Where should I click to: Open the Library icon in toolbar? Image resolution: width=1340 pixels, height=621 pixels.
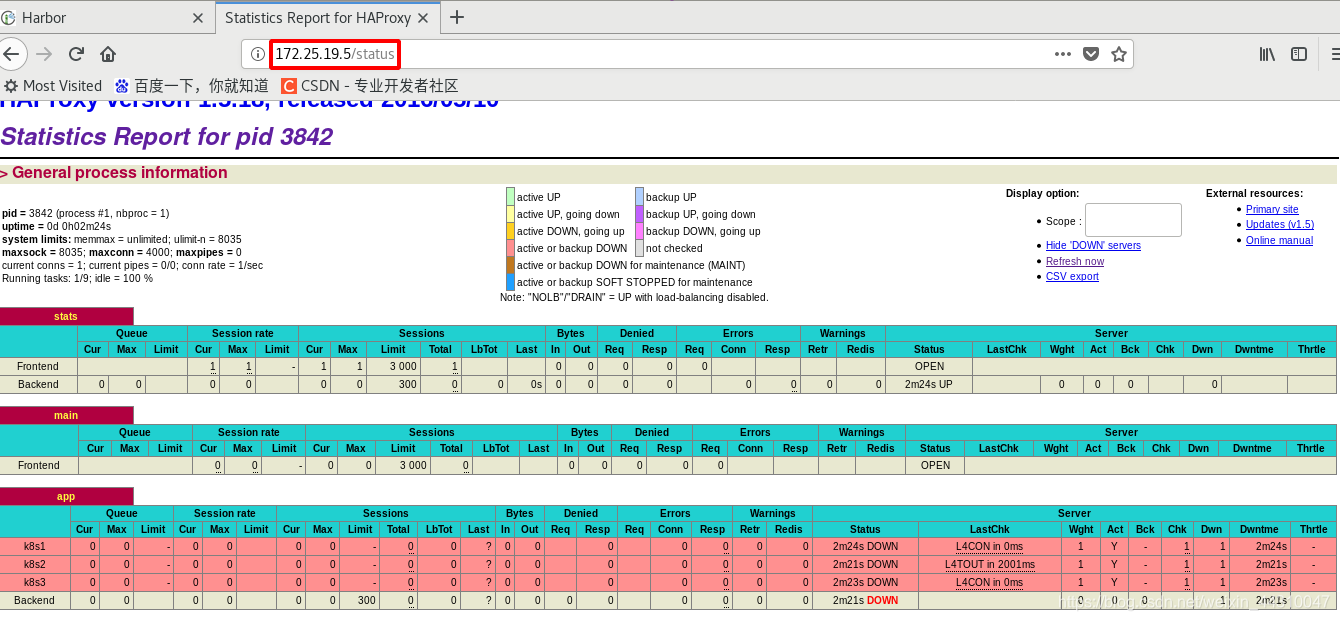coord(1267,54)
